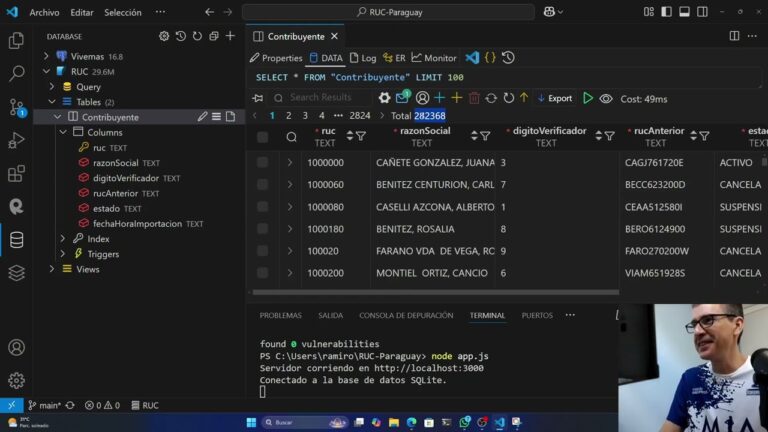The image size is (768, 432).
Task: Open Accounts icon in activity bar
Action: pyautogui.click(x=16, y=347)
